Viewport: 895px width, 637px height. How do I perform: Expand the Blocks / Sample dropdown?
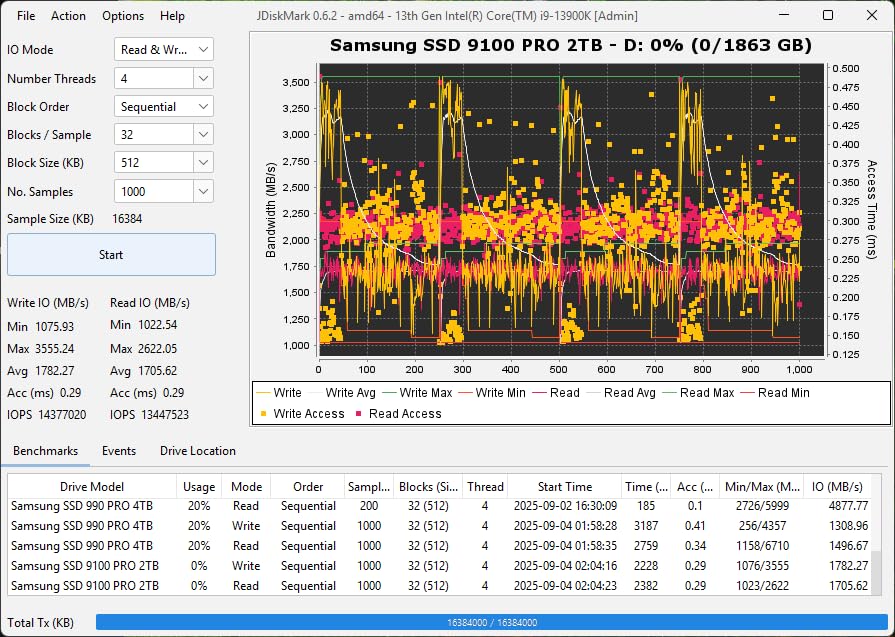click(x=163, y=134)
